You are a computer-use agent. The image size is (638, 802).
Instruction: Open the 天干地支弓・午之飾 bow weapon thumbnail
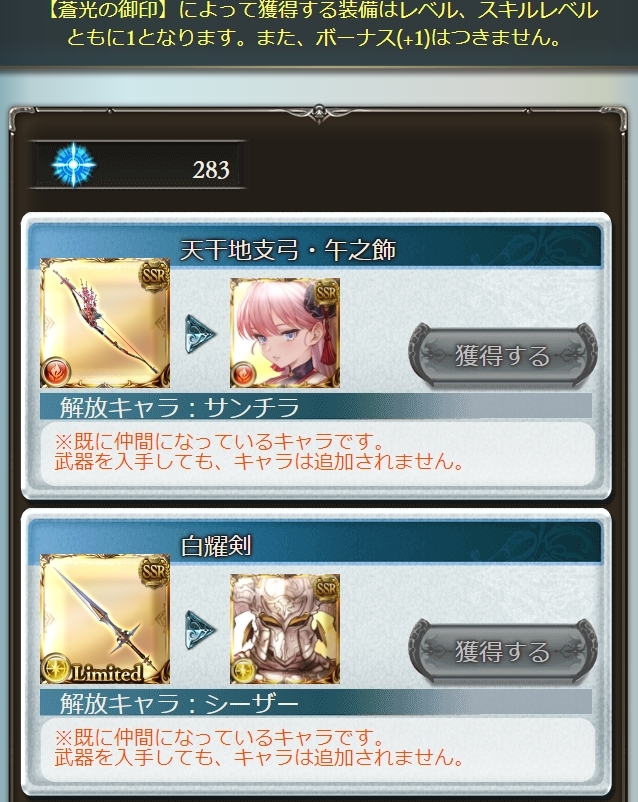pyautogui.click(x=105, y=323)
